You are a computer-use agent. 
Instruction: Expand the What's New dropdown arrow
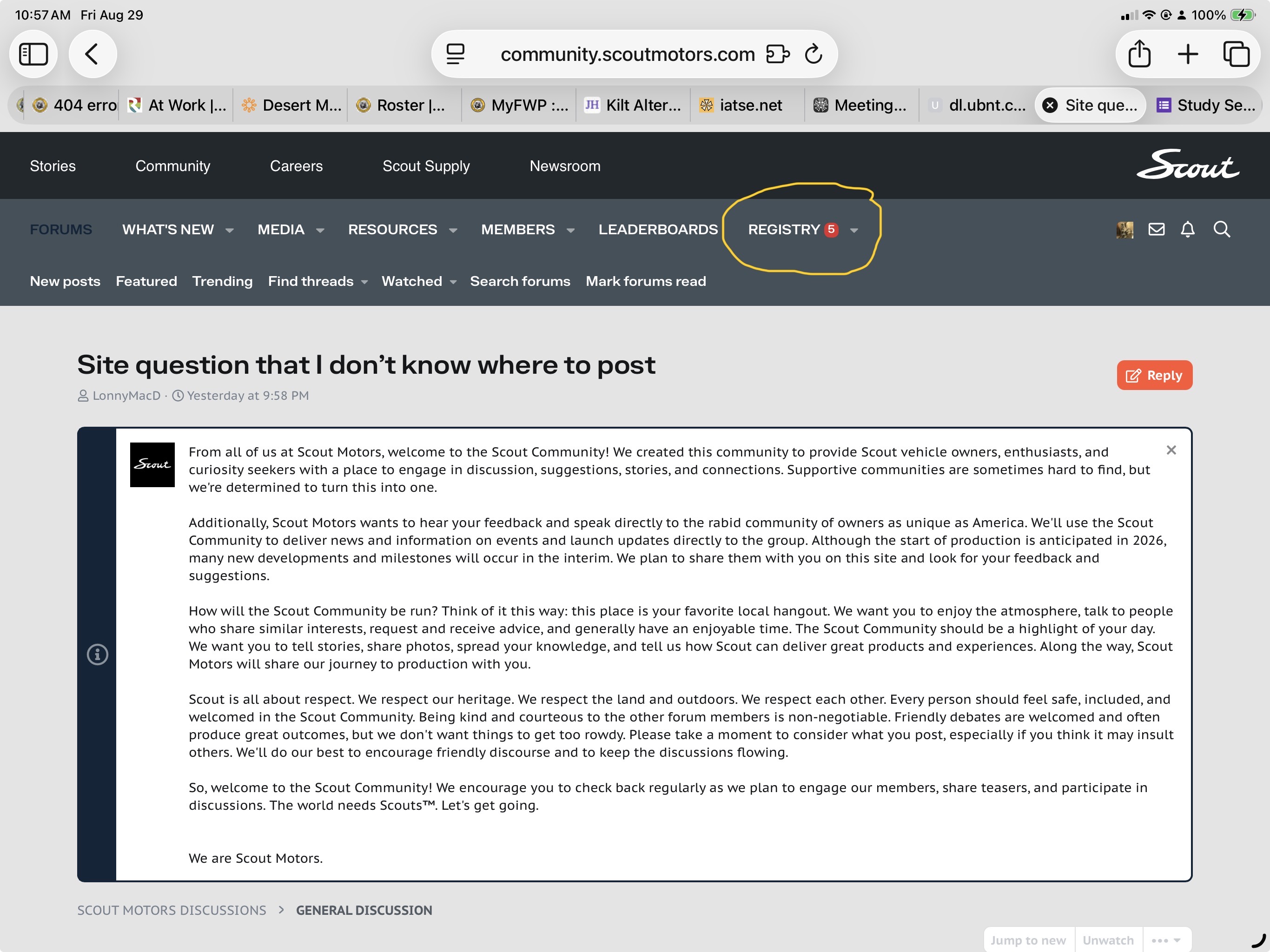pyautogui.click(x=229, y=230)
